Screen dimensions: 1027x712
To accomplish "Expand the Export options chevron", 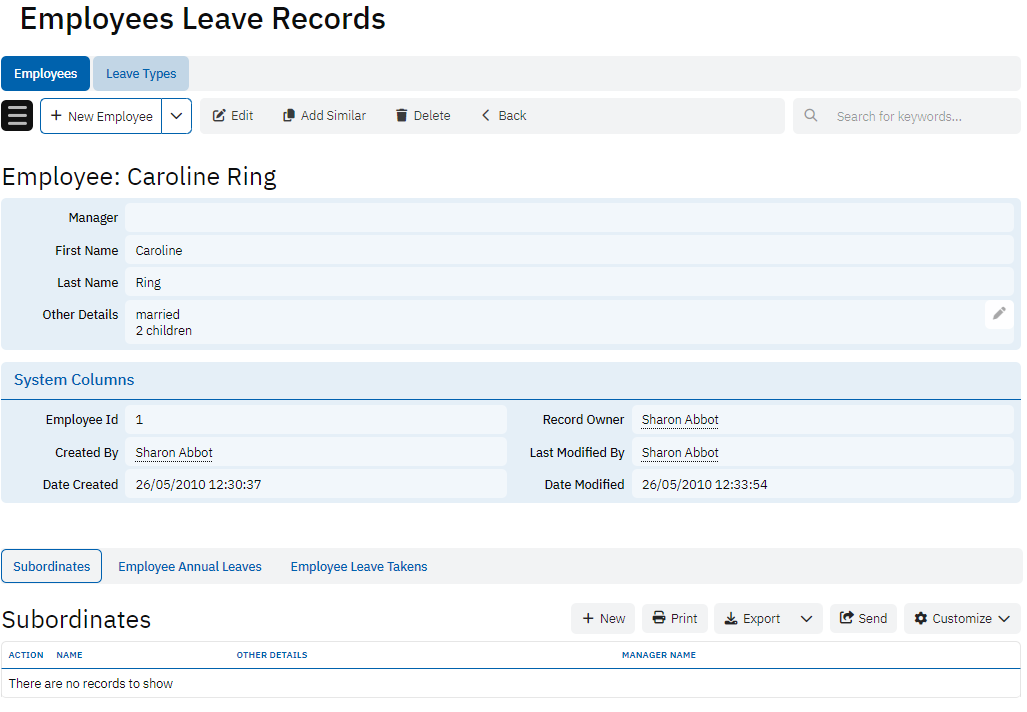I will 807,619.
